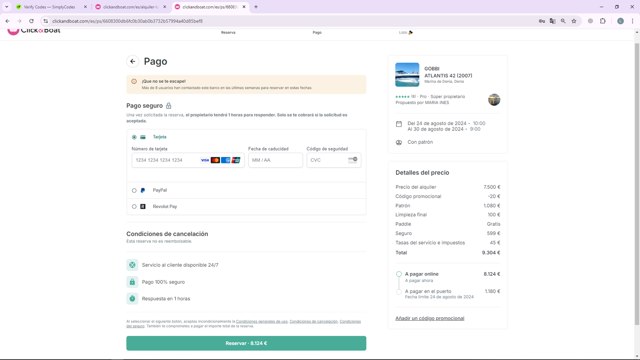Click the owner profile avatar picture

tap(494, 100)
